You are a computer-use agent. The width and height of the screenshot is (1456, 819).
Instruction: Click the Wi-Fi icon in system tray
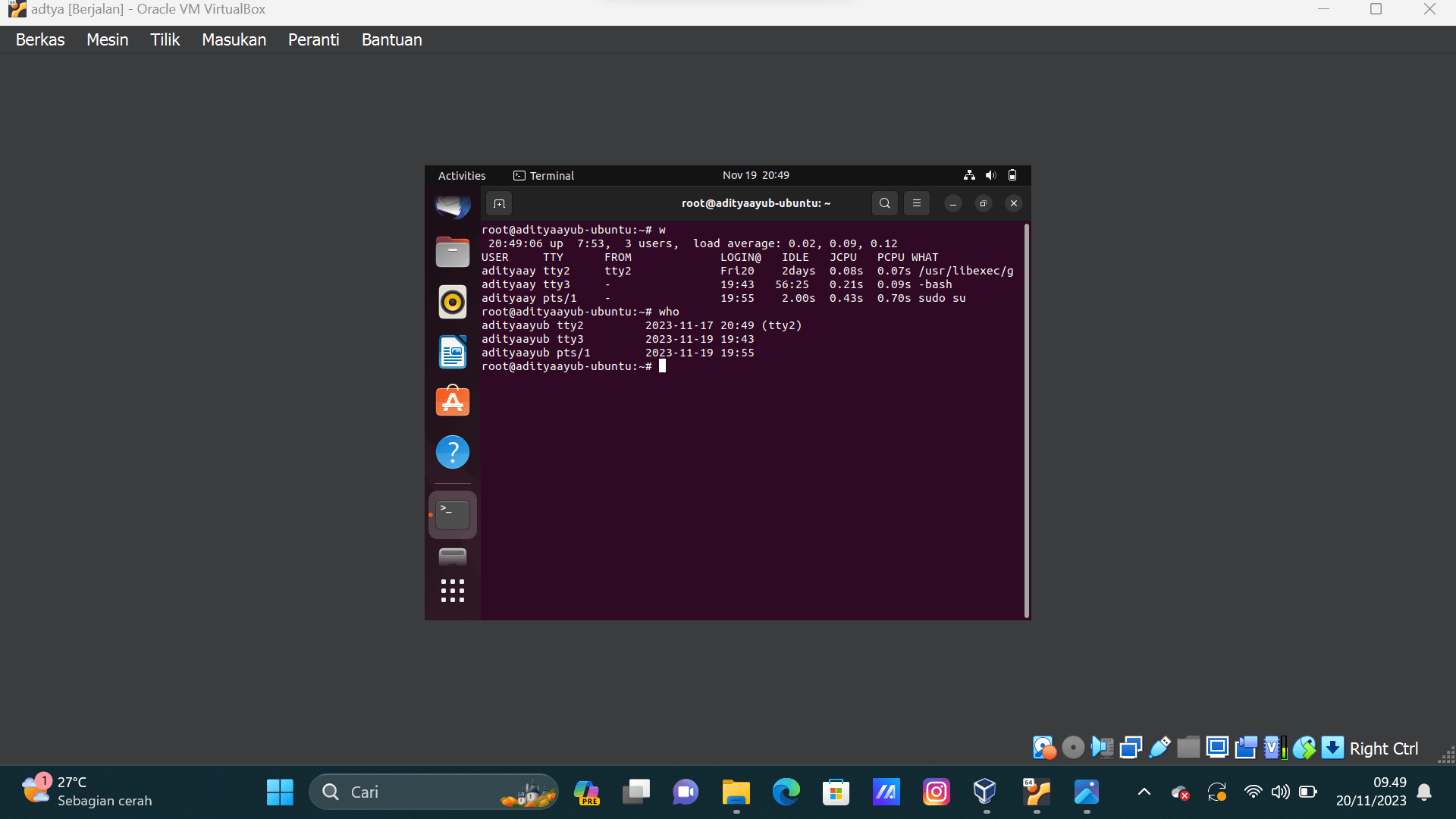(1254, 792)
